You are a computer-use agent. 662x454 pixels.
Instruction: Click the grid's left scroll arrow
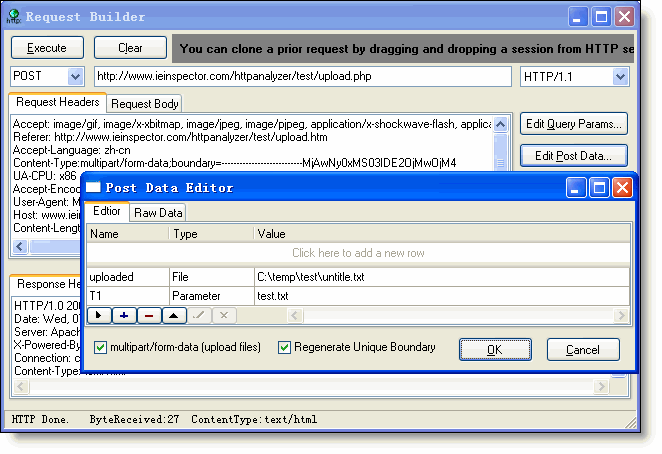tap(295, 315)
